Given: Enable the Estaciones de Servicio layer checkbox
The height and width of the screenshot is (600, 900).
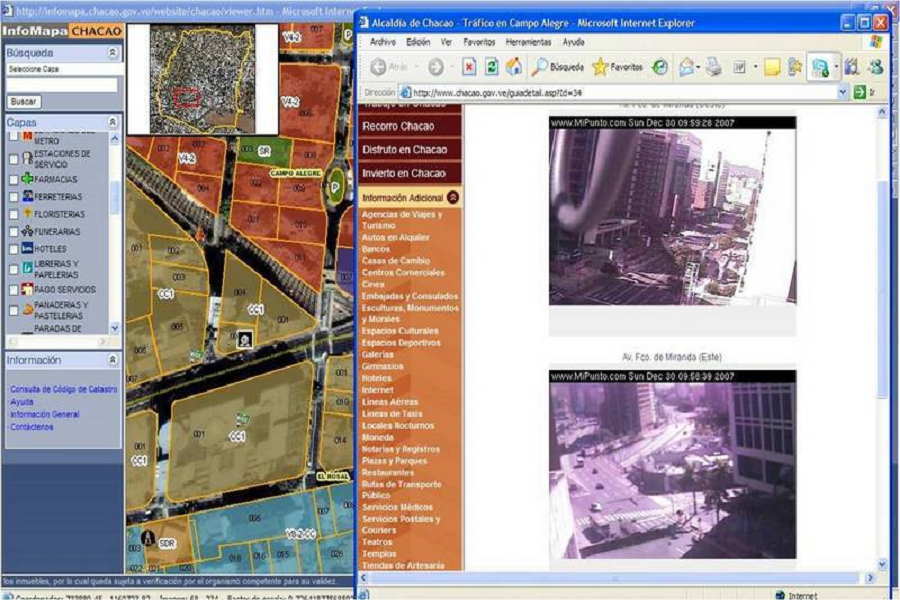Looking at the screenshot, I should pyautogui.click(x=14, y=159).
